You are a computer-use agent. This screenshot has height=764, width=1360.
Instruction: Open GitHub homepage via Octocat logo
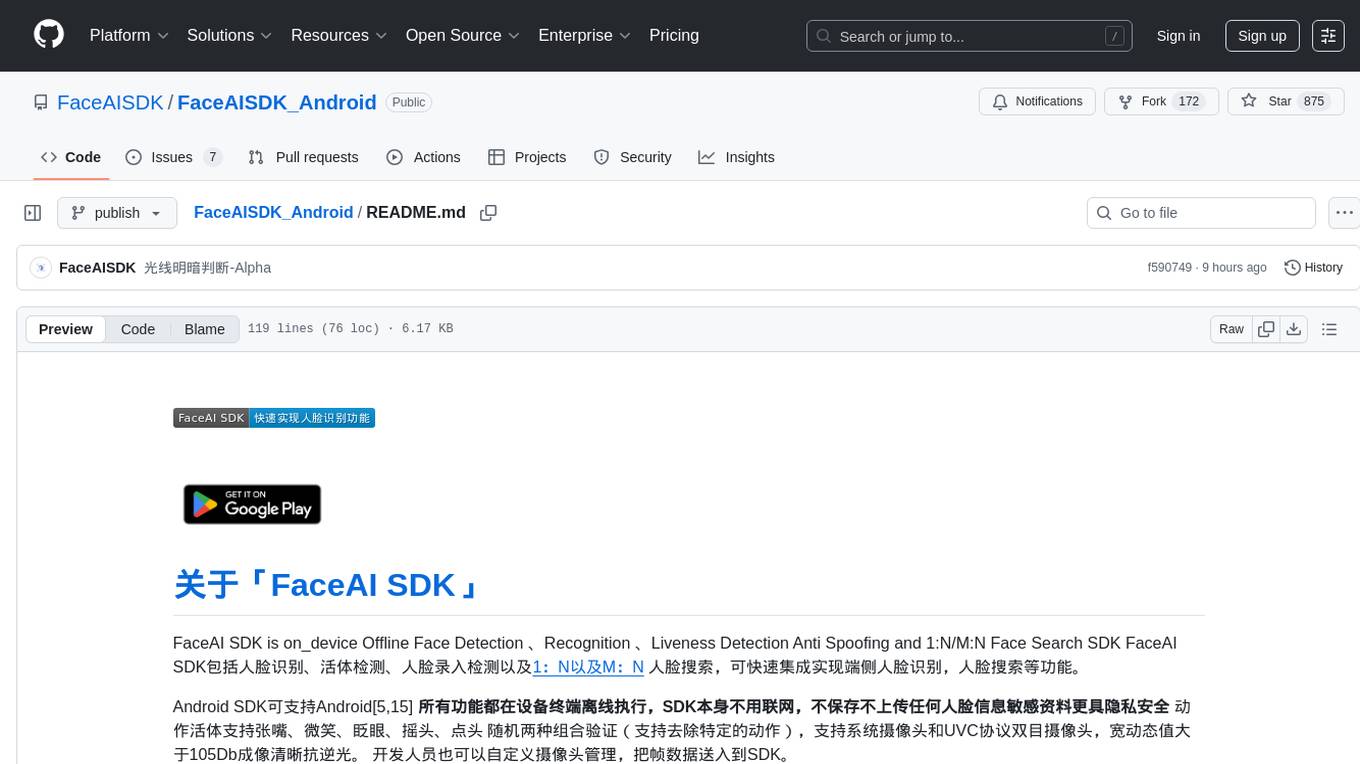[49, 35]
